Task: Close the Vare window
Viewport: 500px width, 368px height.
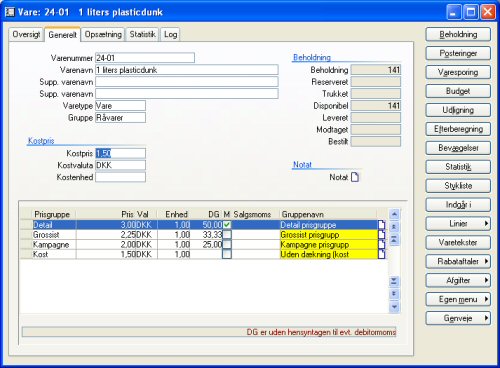Action: tap(488, 12)
